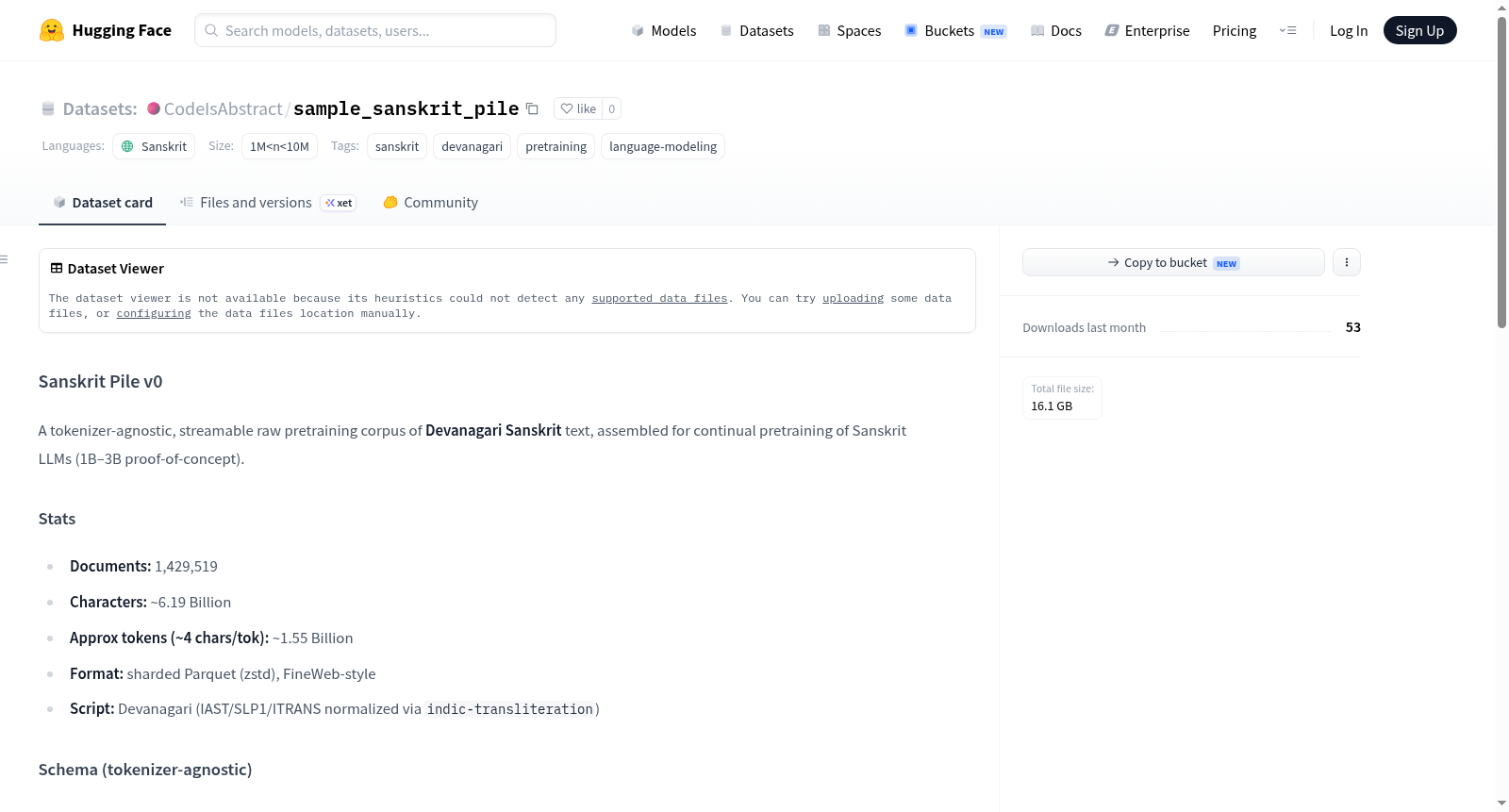
Task: Click the Dataset Viewer title text
Action: [116, 269]
